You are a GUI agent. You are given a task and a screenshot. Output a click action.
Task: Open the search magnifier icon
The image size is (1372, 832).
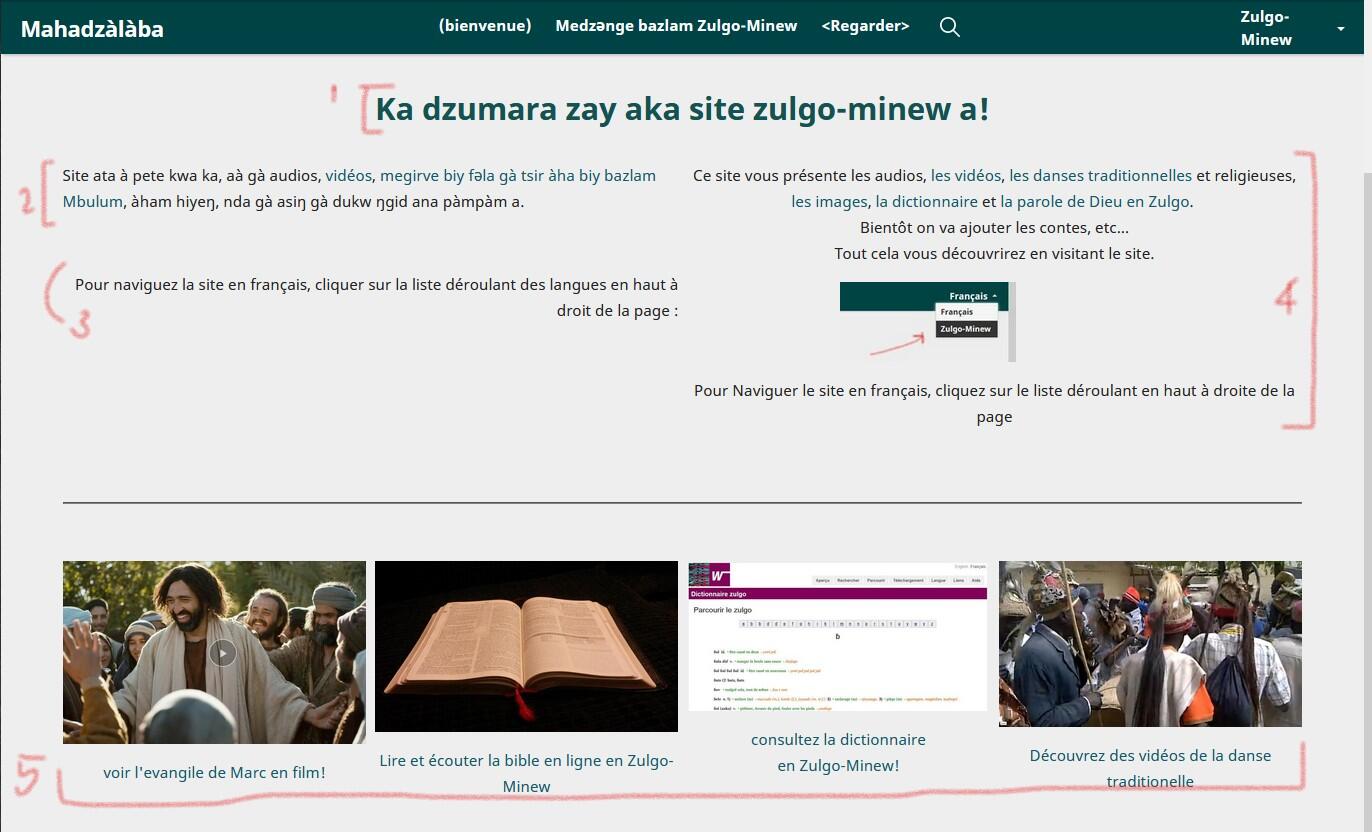(949, 27)
